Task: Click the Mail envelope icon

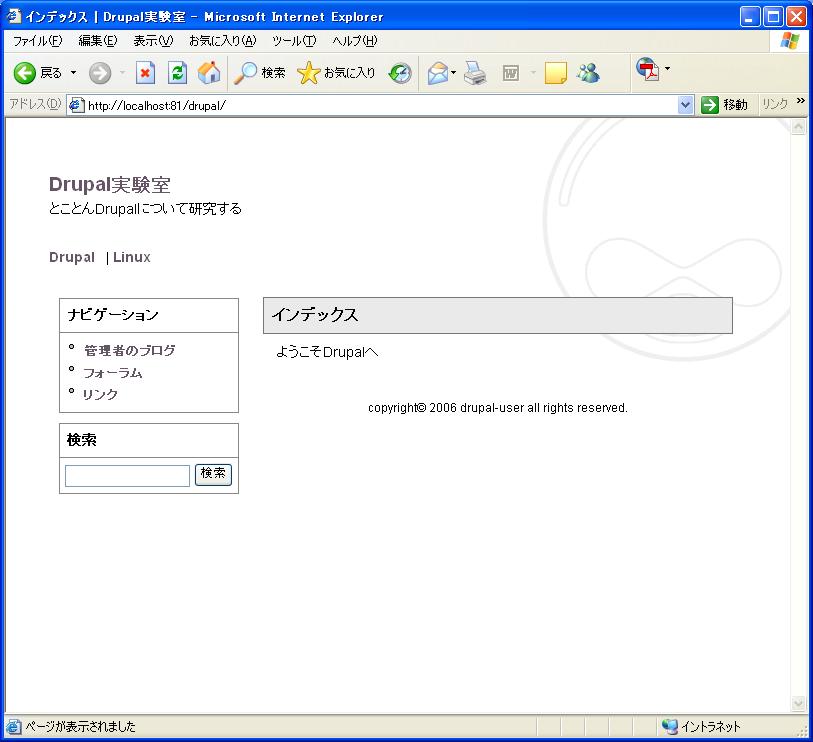Action: coord(438,73)
